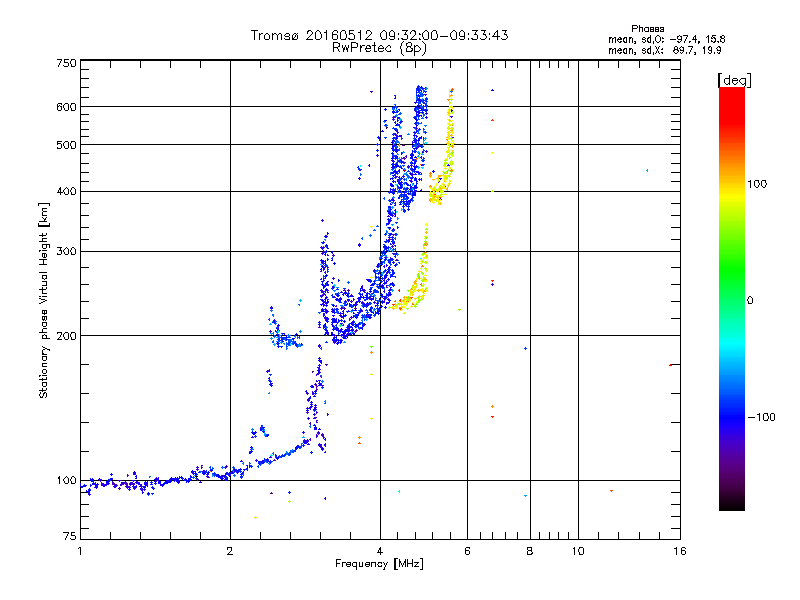Click colorbar tick label "0"
Screen dimensions: 800x600
click(750, 301)
